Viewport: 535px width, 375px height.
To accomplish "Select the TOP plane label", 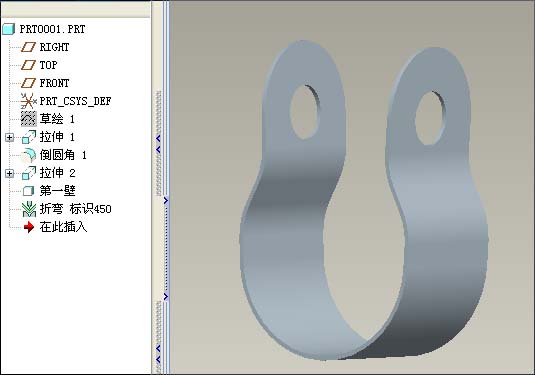I will (x=48, y=65).
